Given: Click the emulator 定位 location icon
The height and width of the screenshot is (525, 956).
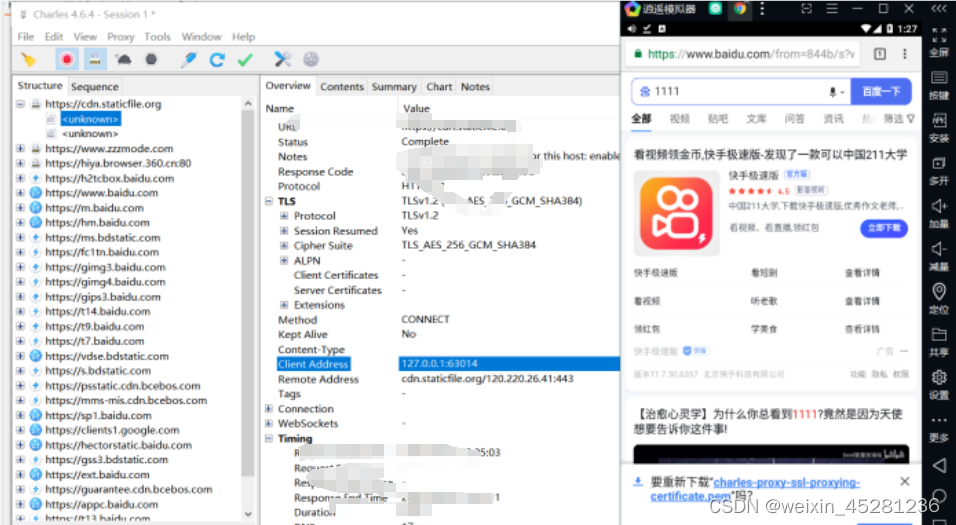Looking at the screenshot, I should 939,291.
